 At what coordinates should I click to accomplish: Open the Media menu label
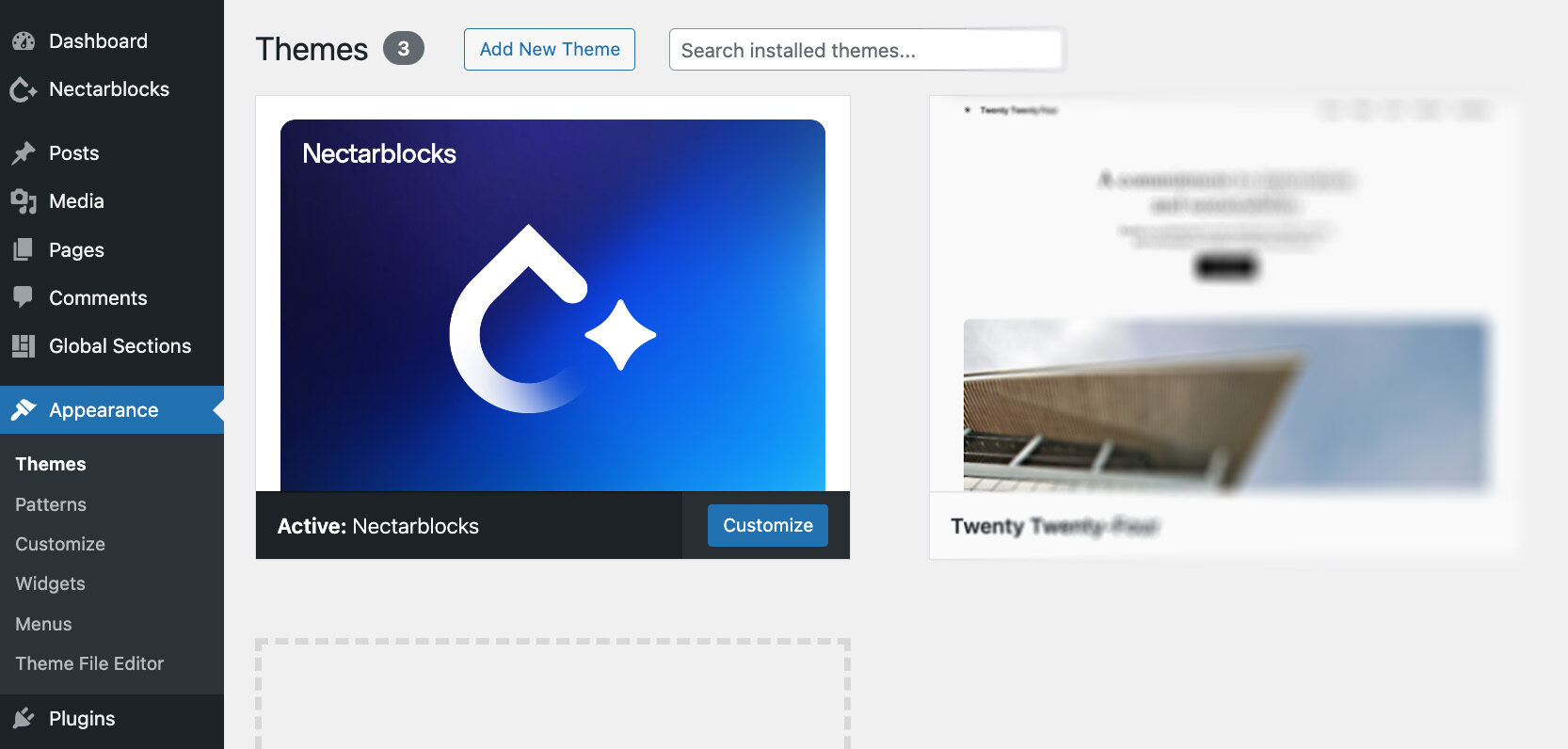pos(76,201)
